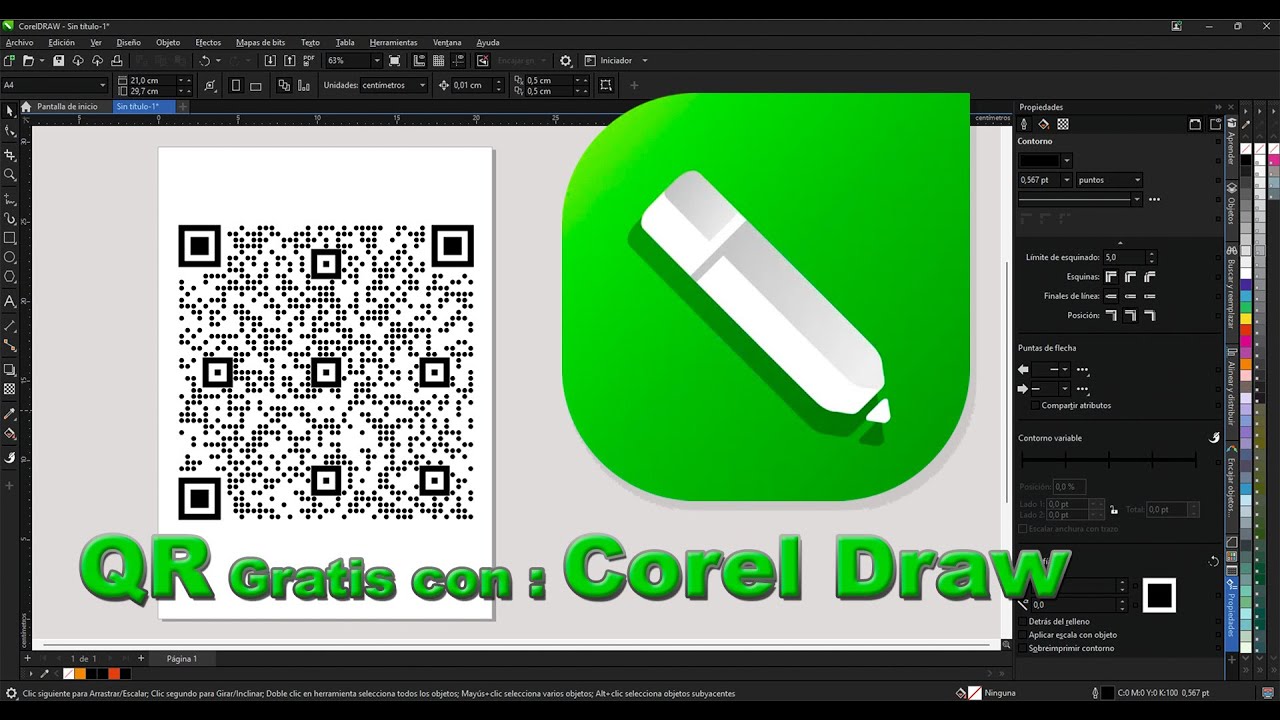Select the Drop Shadow tool

10,370
